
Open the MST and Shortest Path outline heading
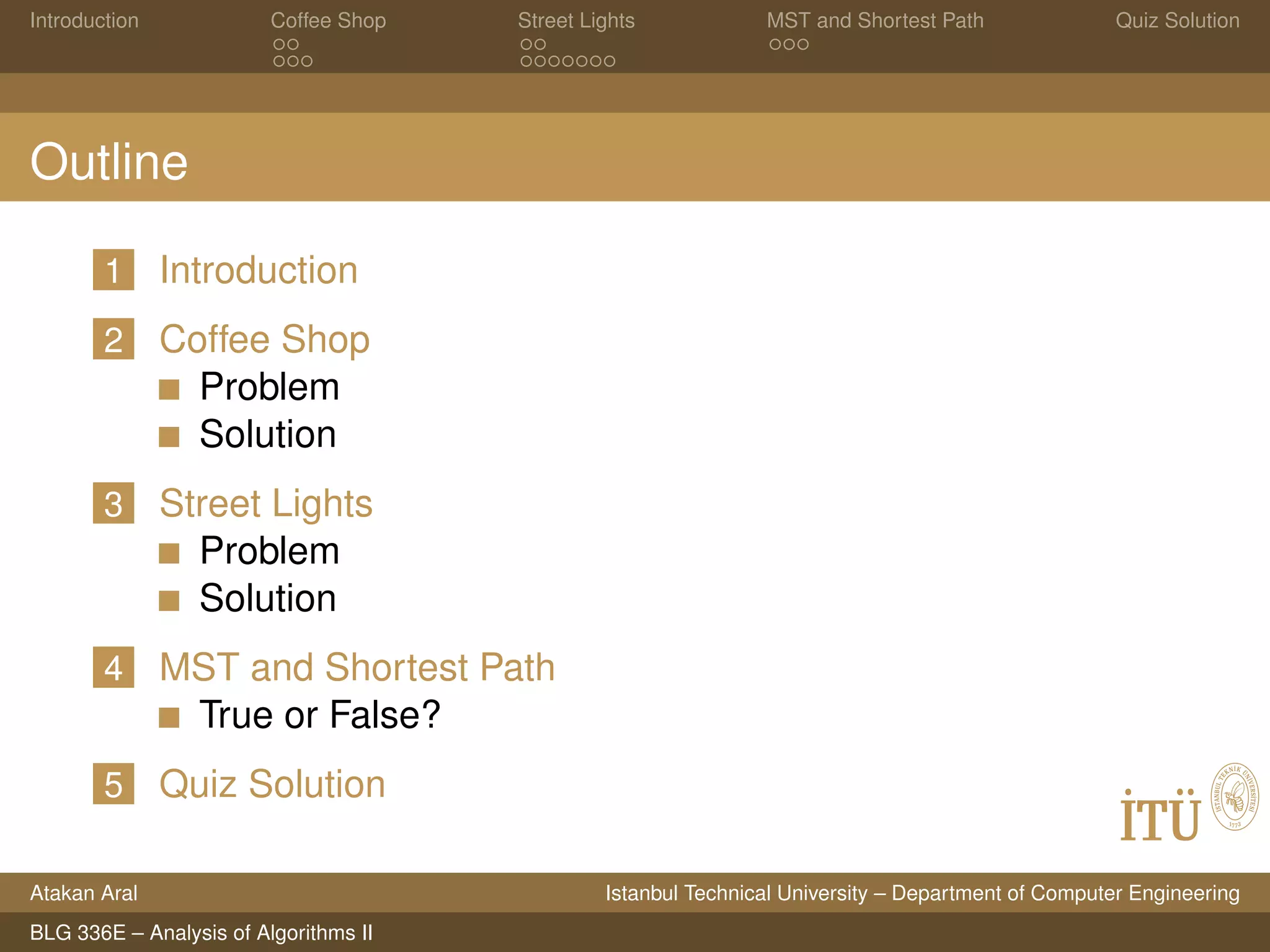[x=357, y=667]
